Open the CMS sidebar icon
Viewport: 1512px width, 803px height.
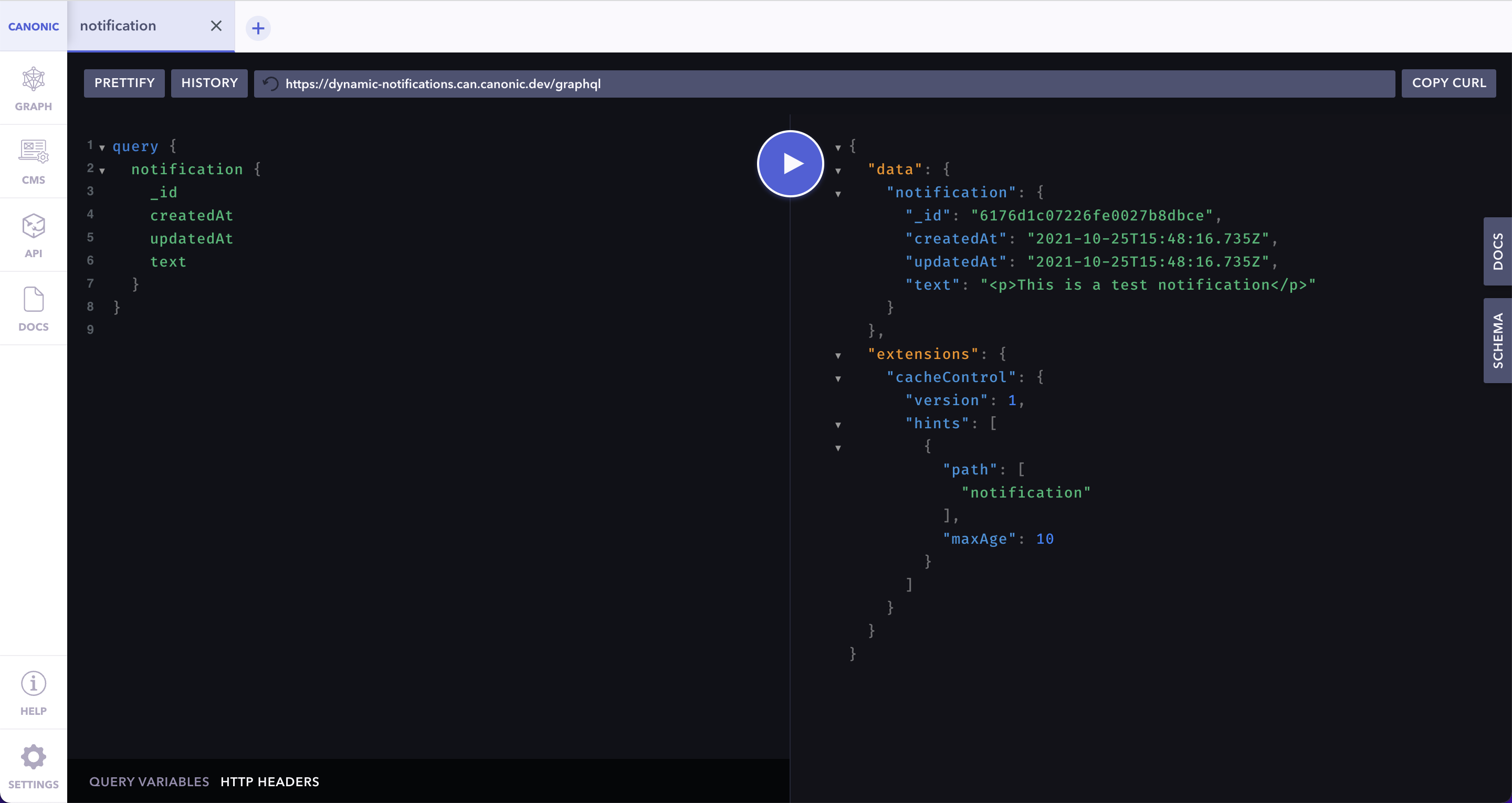34,152
